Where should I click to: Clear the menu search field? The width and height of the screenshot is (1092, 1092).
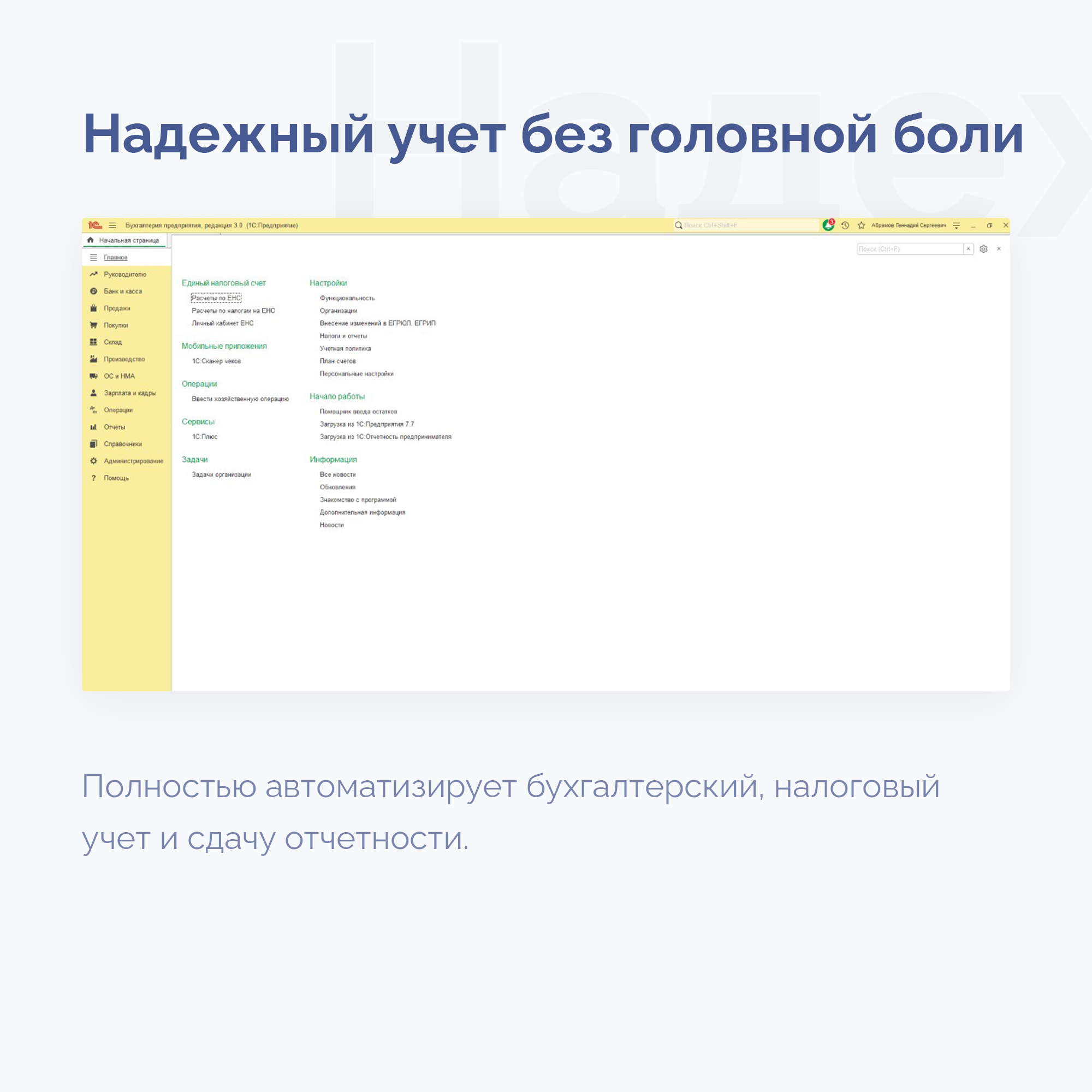click(968, 248)
